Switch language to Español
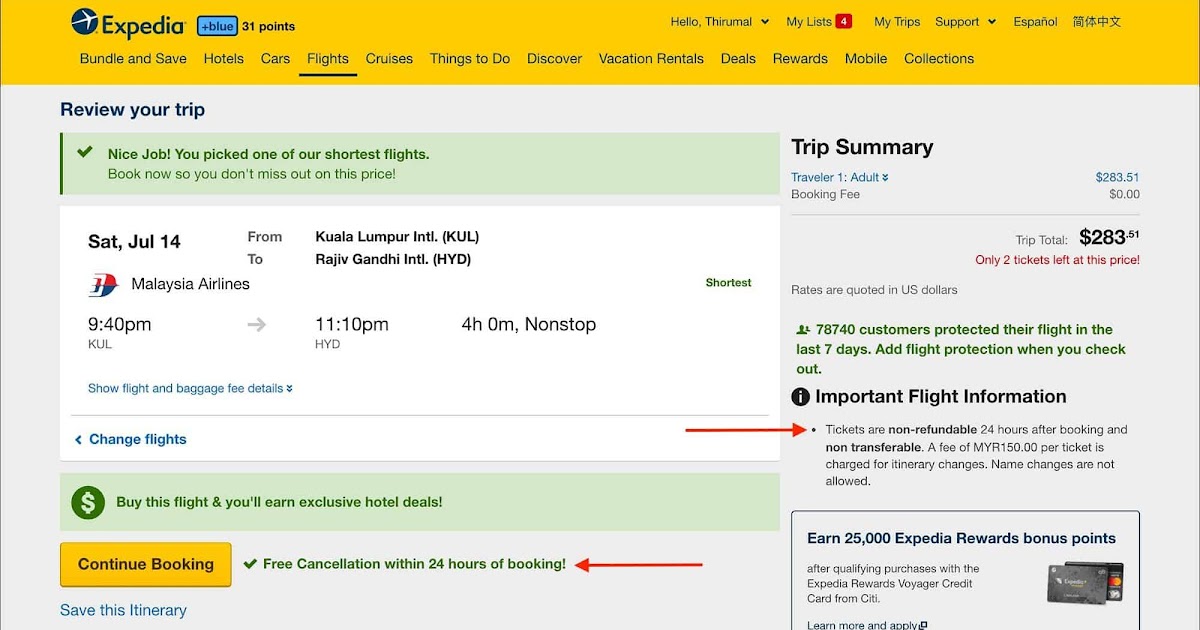 click(x=1035, y=21)
